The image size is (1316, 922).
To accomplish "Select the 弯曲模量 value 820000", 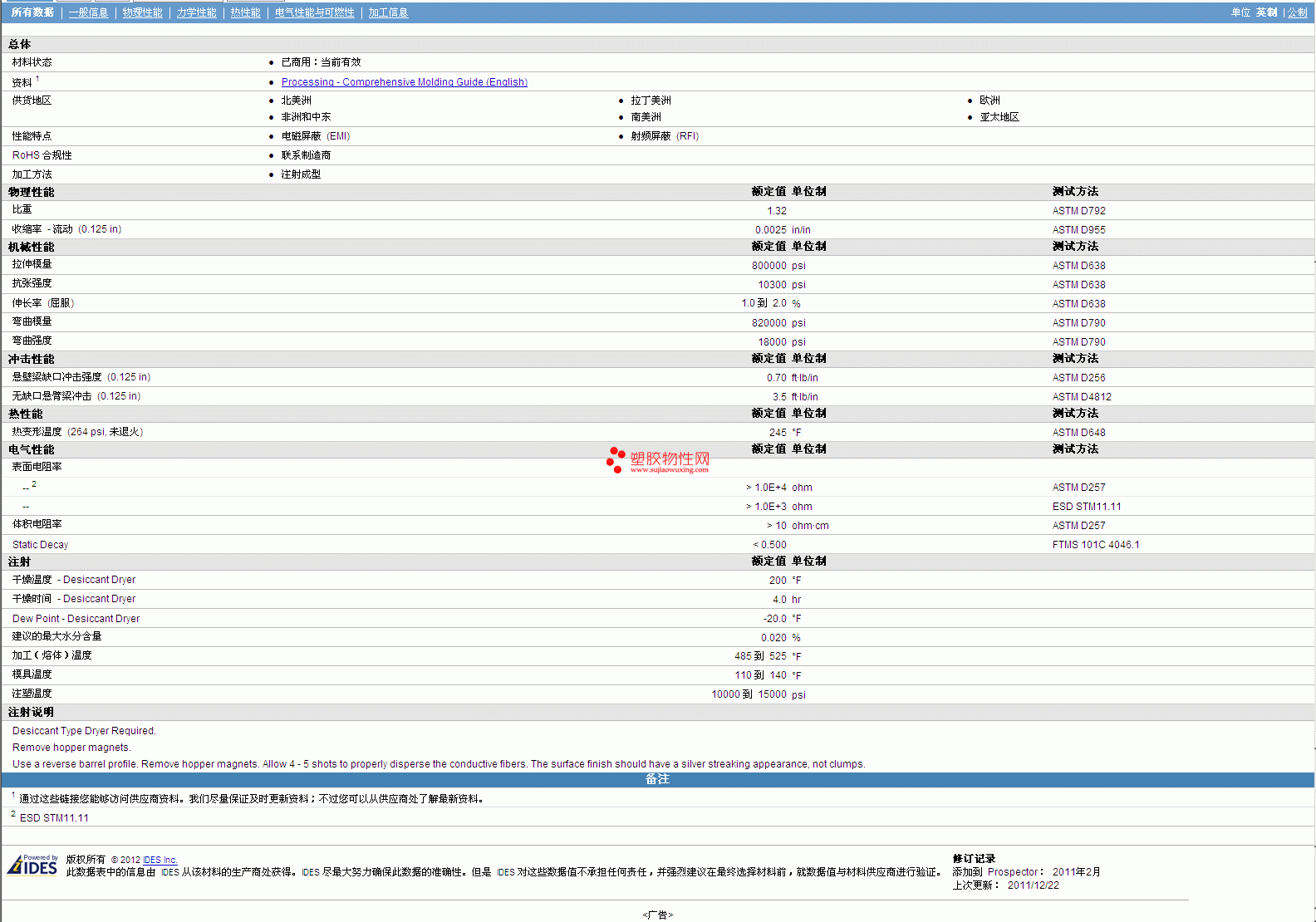I will (769, 323).
